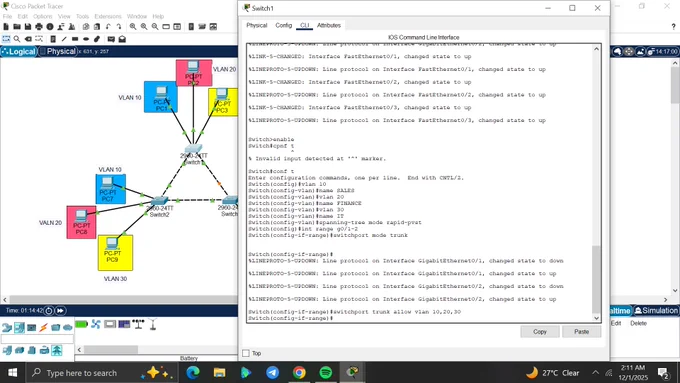Select the Connections lightning bolt category

(x=43, y=327)
